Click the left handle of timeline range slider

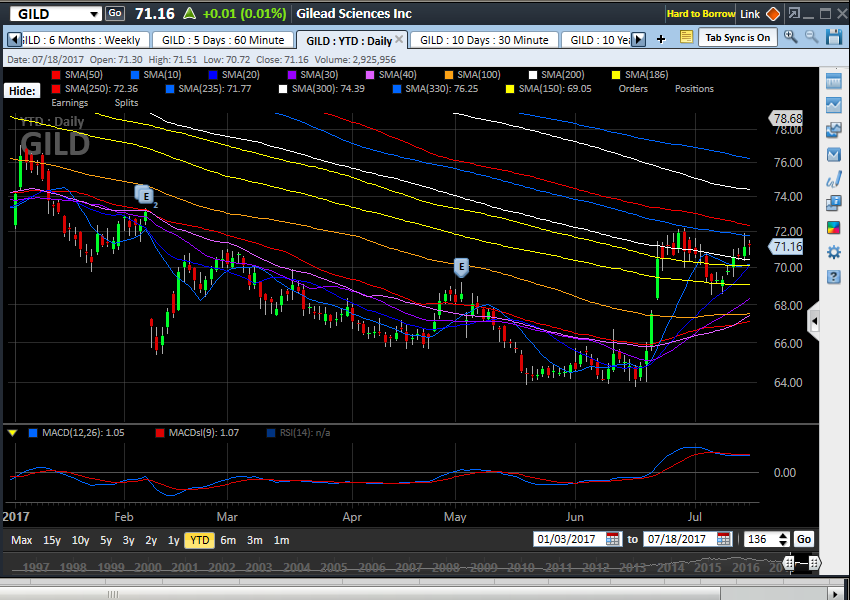point(789,563)
